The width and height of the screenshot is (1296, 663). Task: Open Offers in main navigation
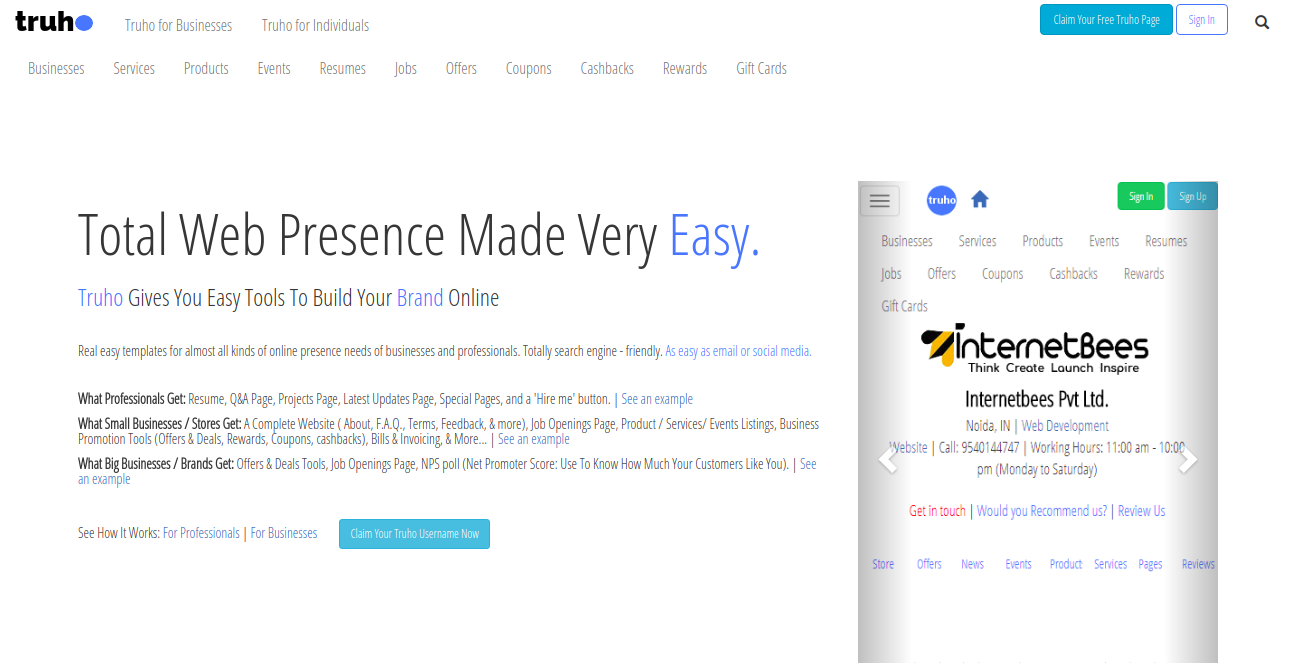[461, 68]
